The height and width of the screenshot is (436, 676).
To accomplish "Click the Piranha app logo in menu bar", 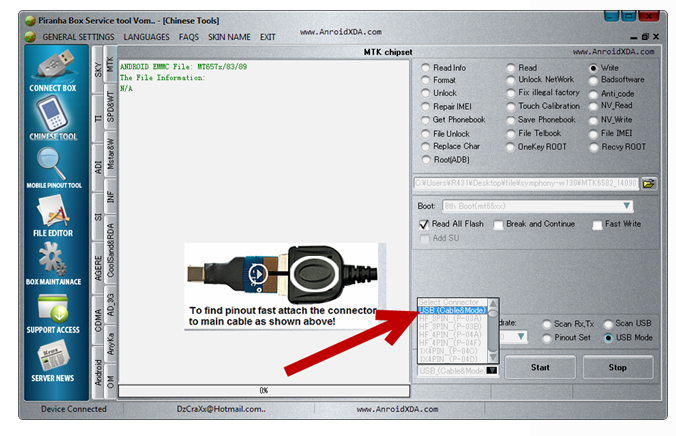I will (30, 37).
